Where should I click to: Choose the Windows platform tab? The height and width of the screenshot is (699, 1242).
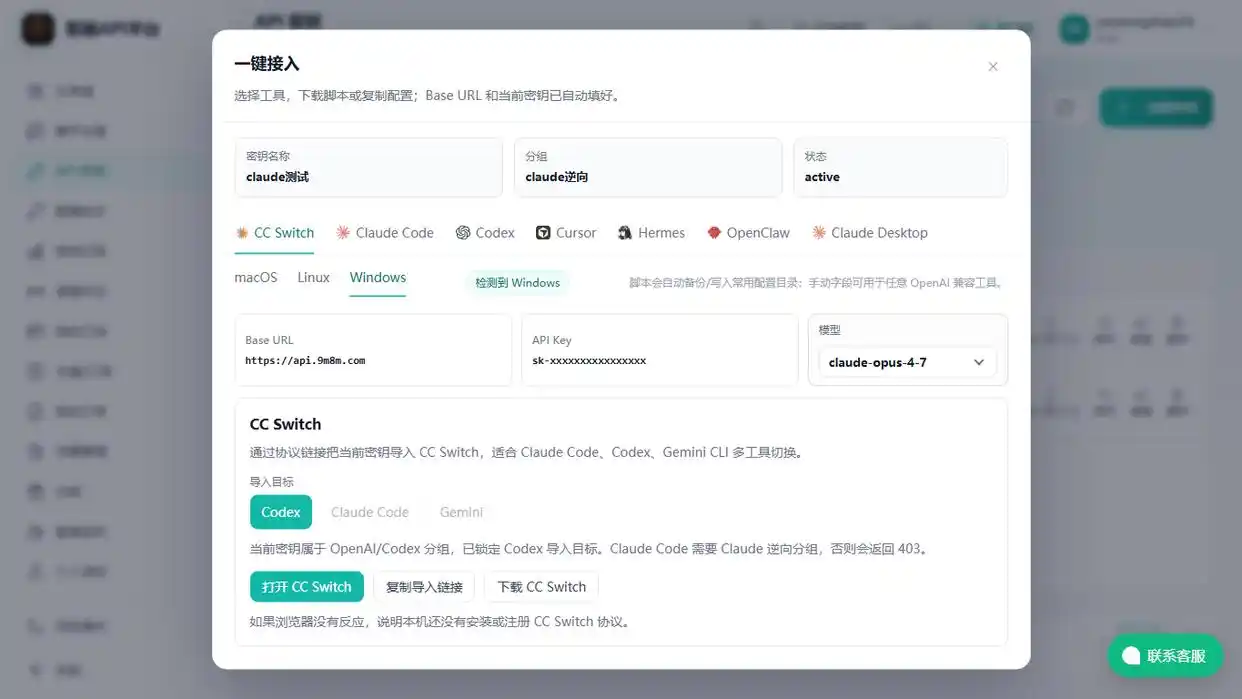378,278
